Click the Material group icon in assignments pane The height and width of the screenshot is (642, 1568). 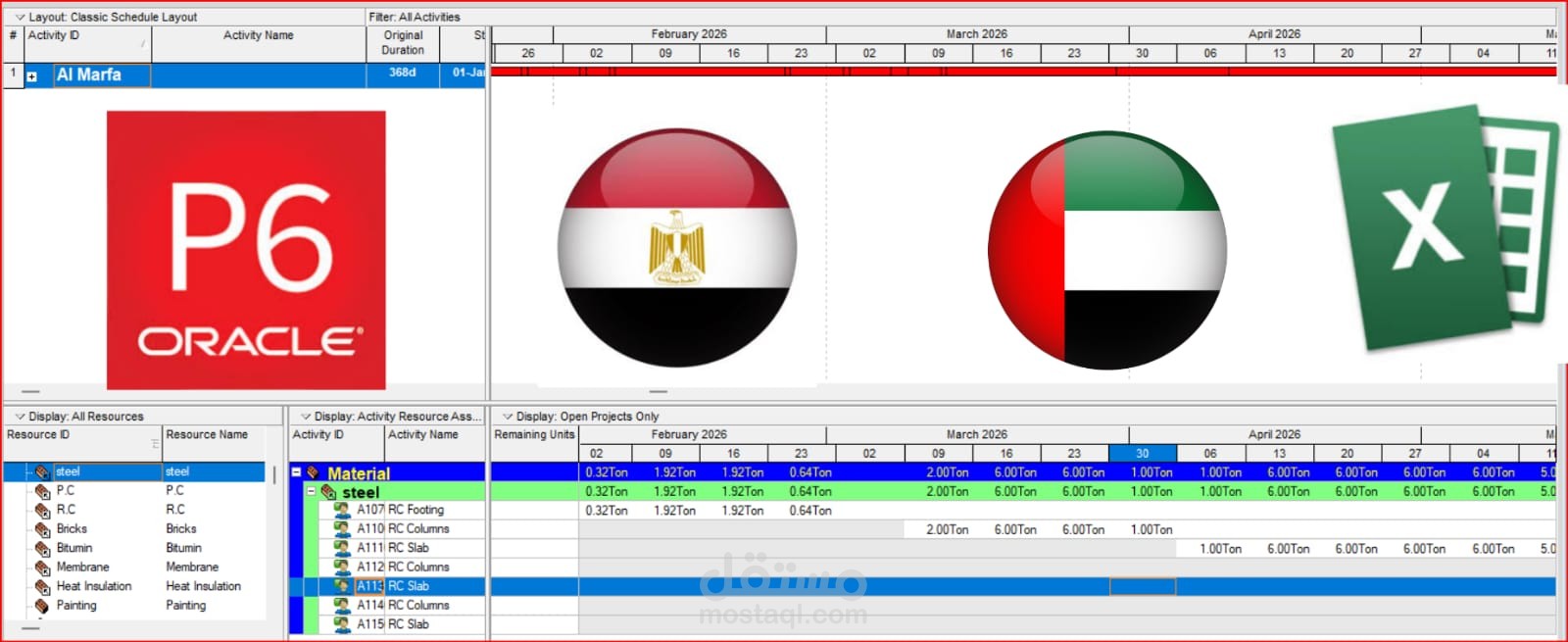314,472
